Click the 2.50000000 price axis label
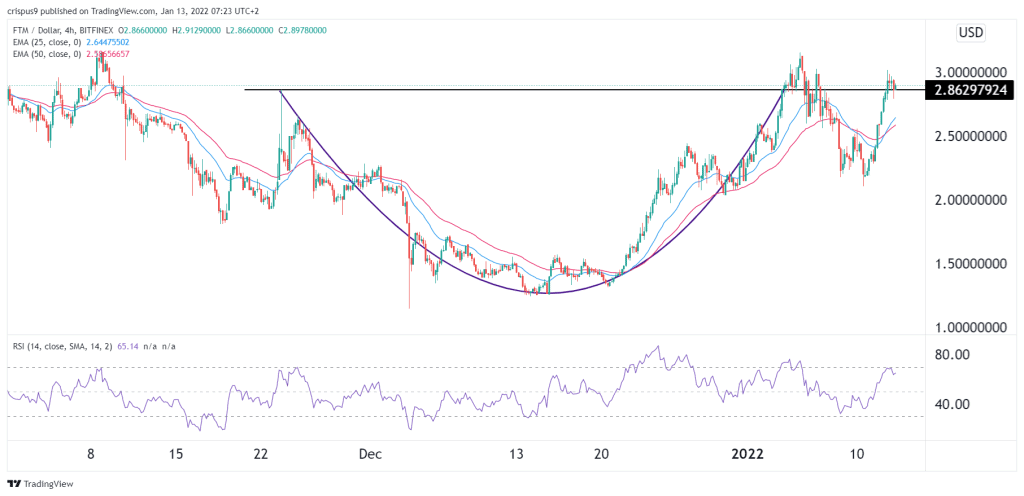This screenshot has width=1024, height=496. point(970,136)
